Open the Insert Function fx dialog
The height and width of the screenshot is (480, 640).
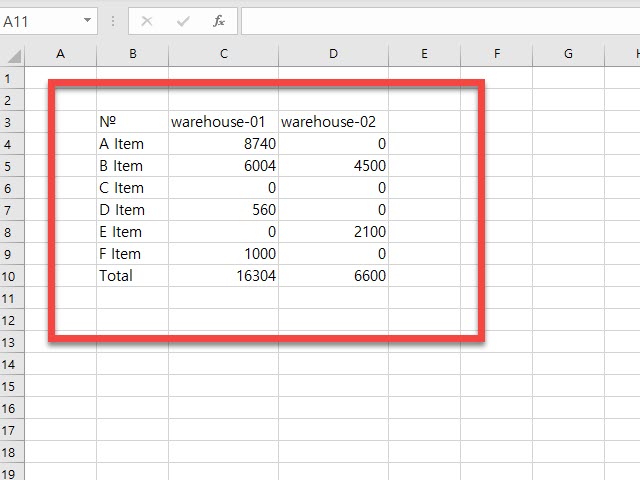[219, 21]
